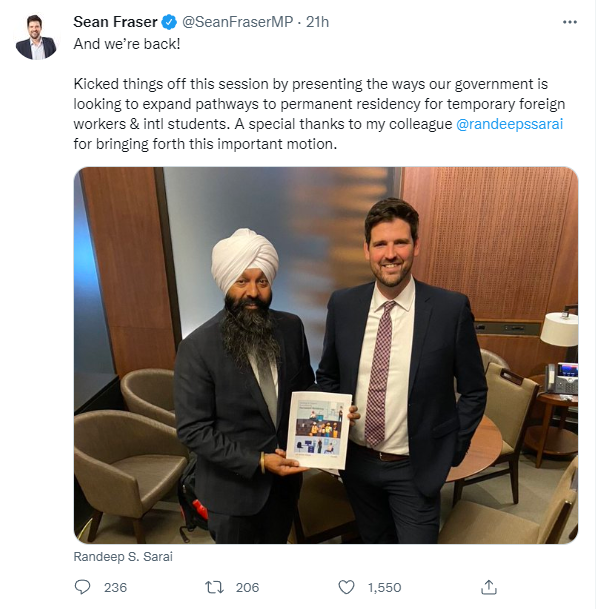Like the tweet with heart icon

point(346,587)
